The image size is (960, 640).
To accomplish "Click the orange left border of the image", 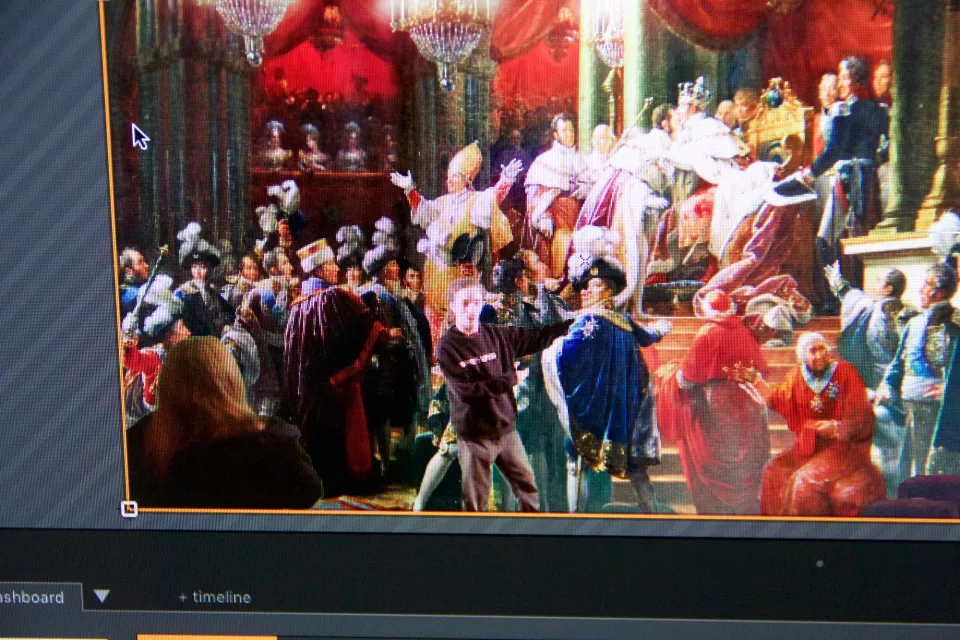I will (114, 250).
